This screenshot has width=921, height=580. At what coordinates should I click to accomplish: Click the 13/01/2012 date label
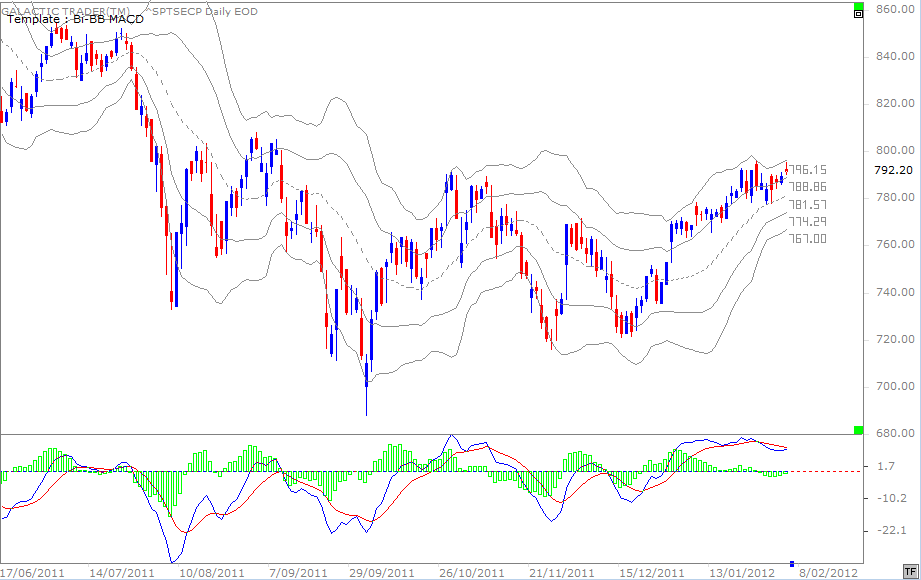[741, 572]
